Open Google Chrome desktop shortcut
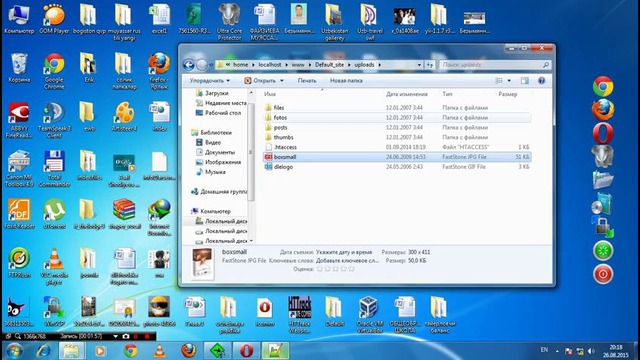Screen dimensions: 640x360 [x=54, y=71]
